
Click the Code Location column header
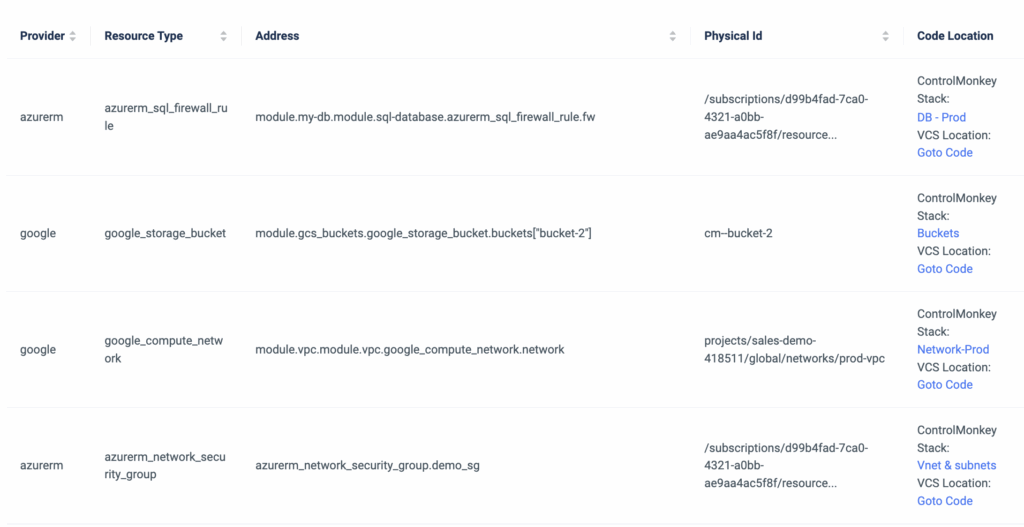tap(955, 36)
